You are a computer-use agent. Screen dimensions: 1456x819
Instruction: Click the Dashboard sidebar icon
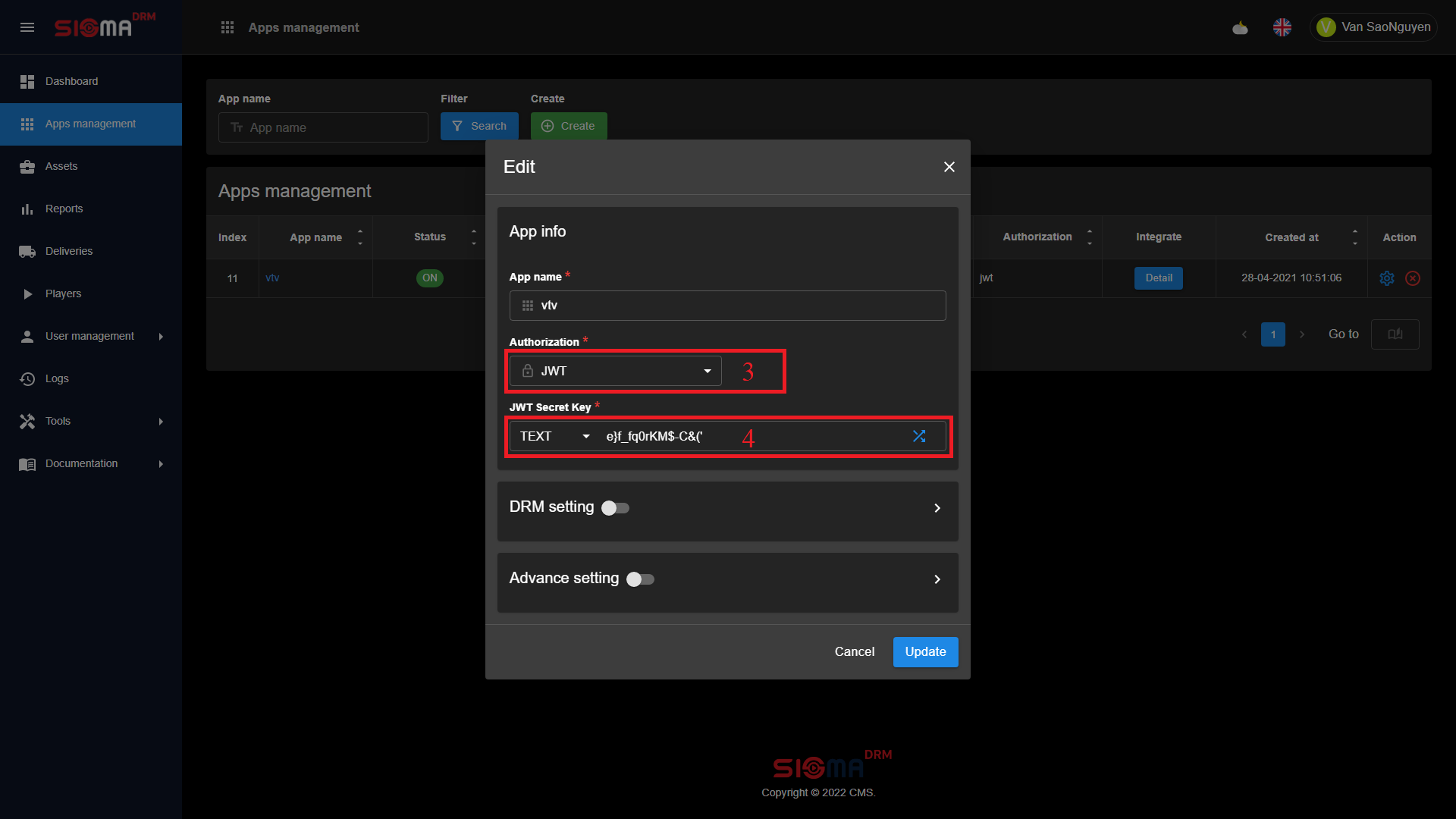coord(27,81)
